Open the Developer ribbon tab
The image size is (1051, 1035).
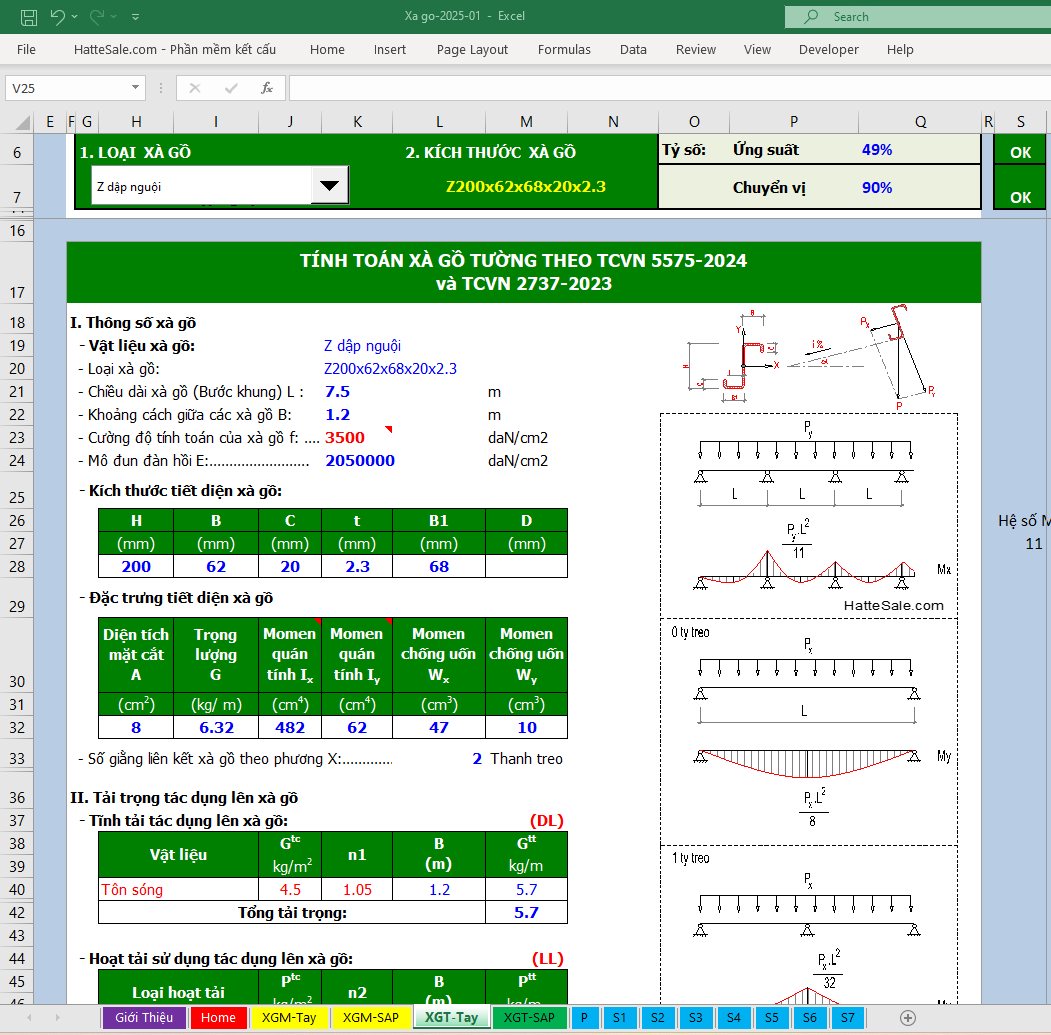828,50
